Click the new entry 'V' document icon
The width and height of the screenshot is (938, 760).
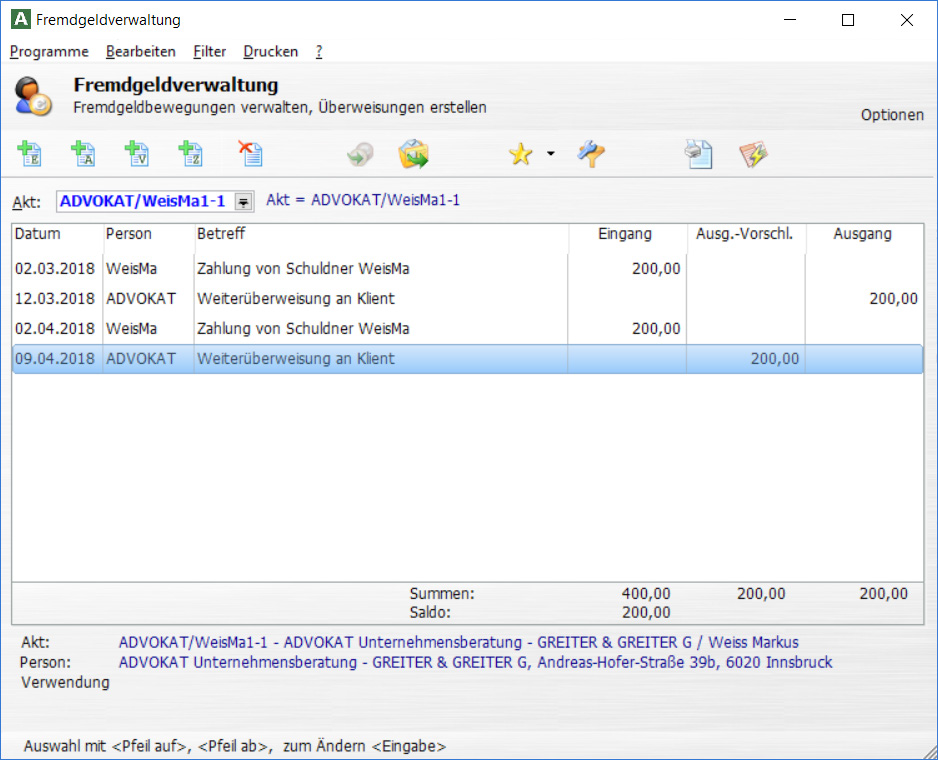137,154
